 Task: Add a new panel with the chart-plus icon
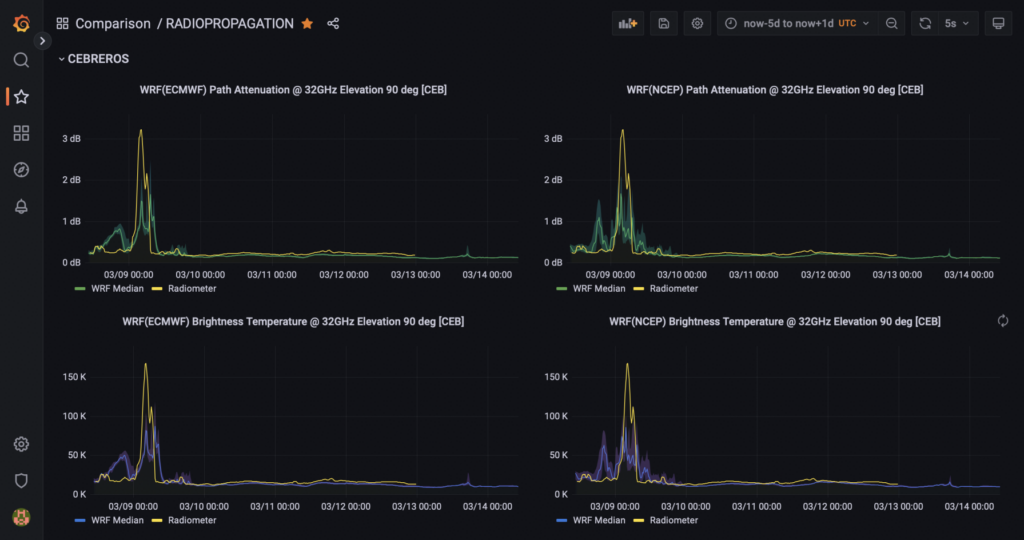pyautogui.click(x=628, y=24)
